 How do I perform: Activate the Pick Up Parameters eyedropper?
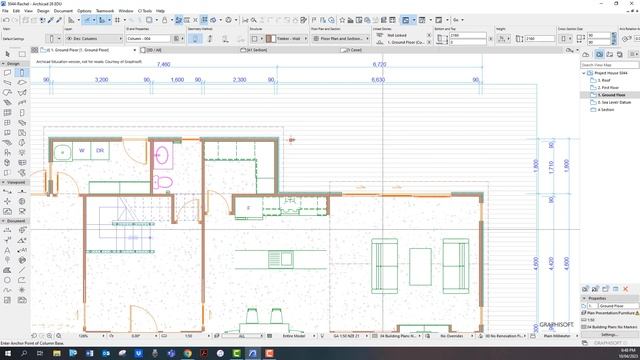[x=51, y=20]
